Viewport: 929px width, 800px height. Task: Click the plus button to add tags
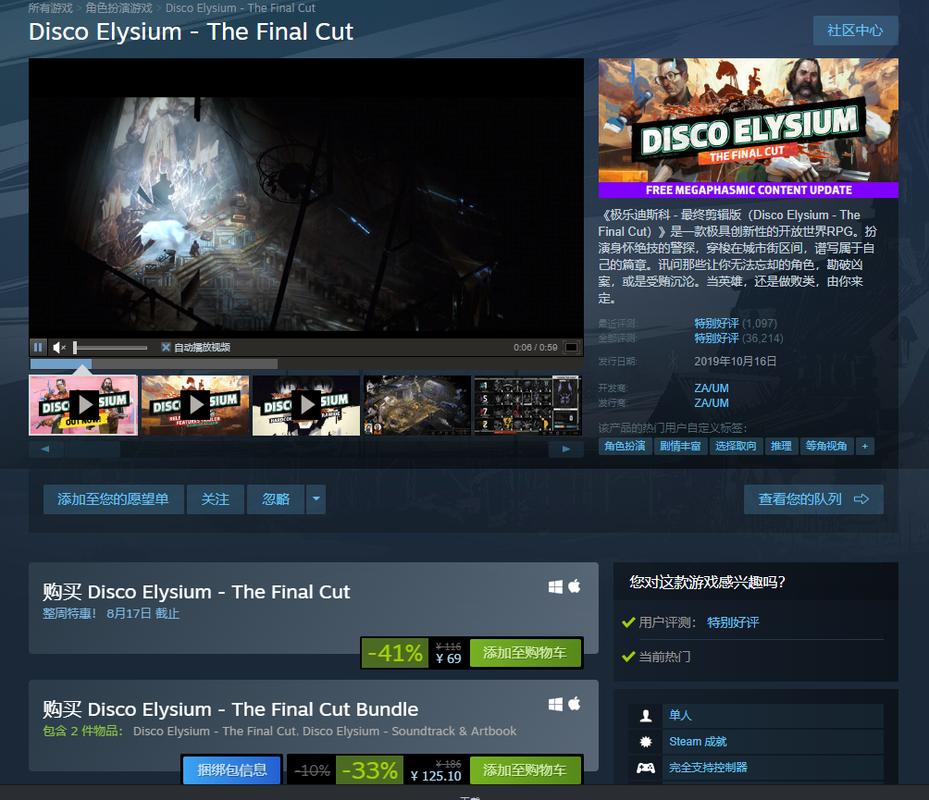(x=865, y=446)
